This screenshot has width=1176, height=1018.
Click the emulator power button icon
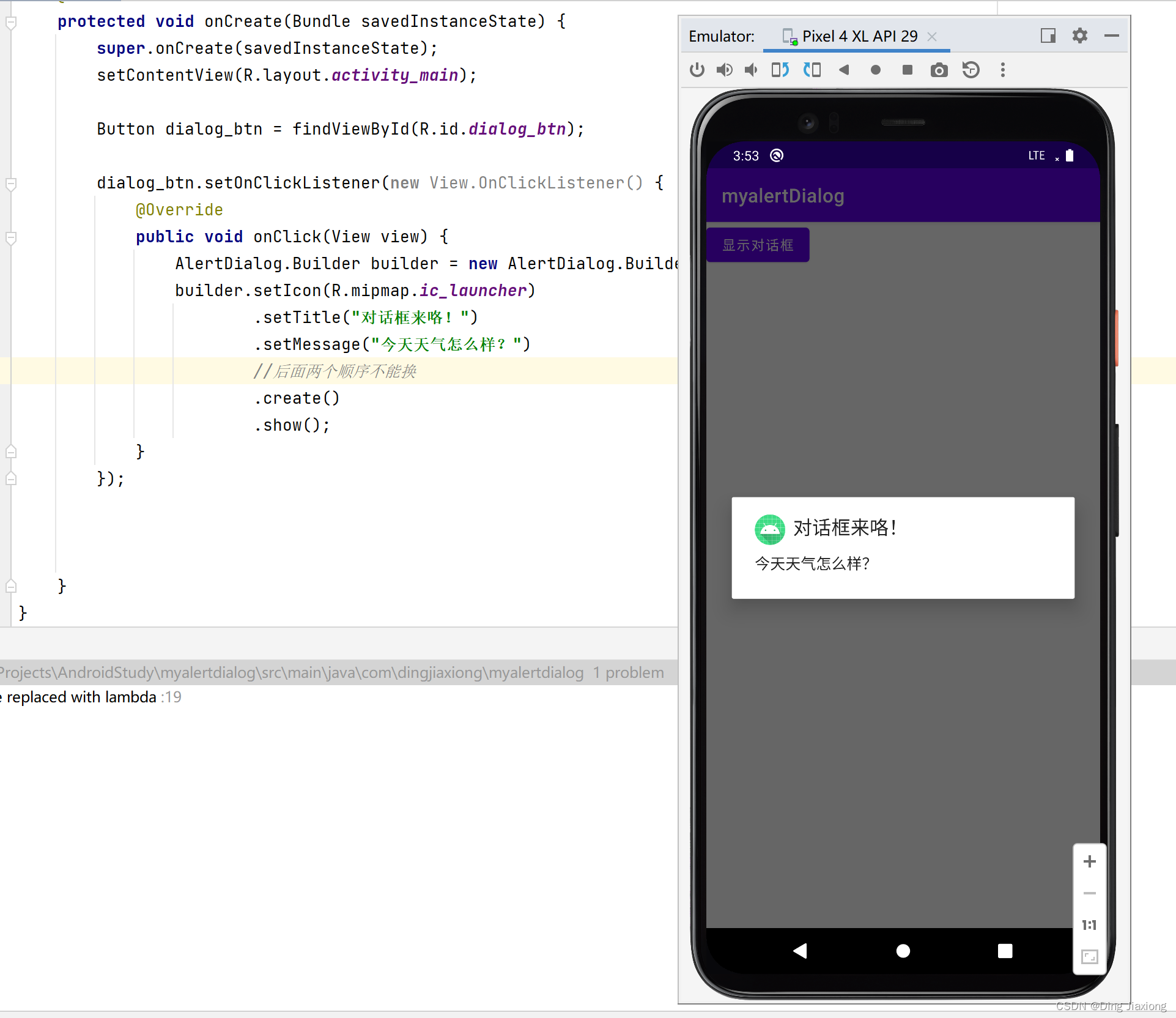pos(697,70)
